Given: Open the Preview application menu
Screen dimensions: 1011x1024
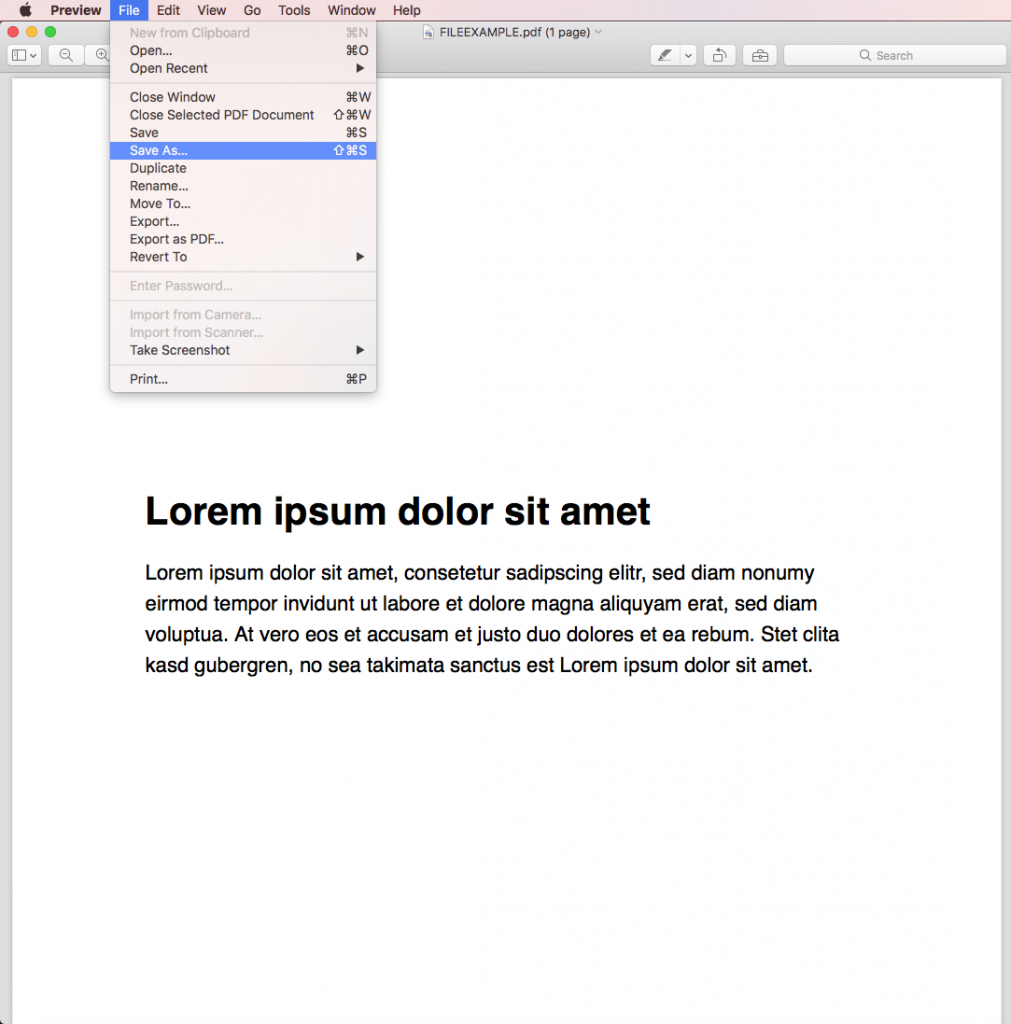Looking at the screenshot, I should click(76, 10).
